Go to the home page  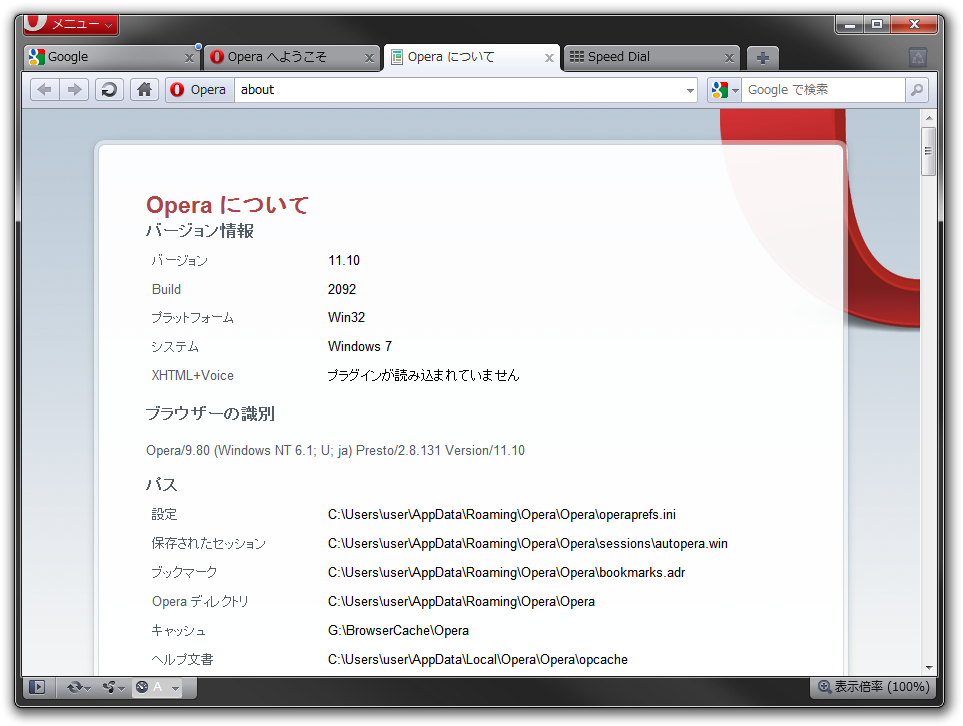(144, 90)
